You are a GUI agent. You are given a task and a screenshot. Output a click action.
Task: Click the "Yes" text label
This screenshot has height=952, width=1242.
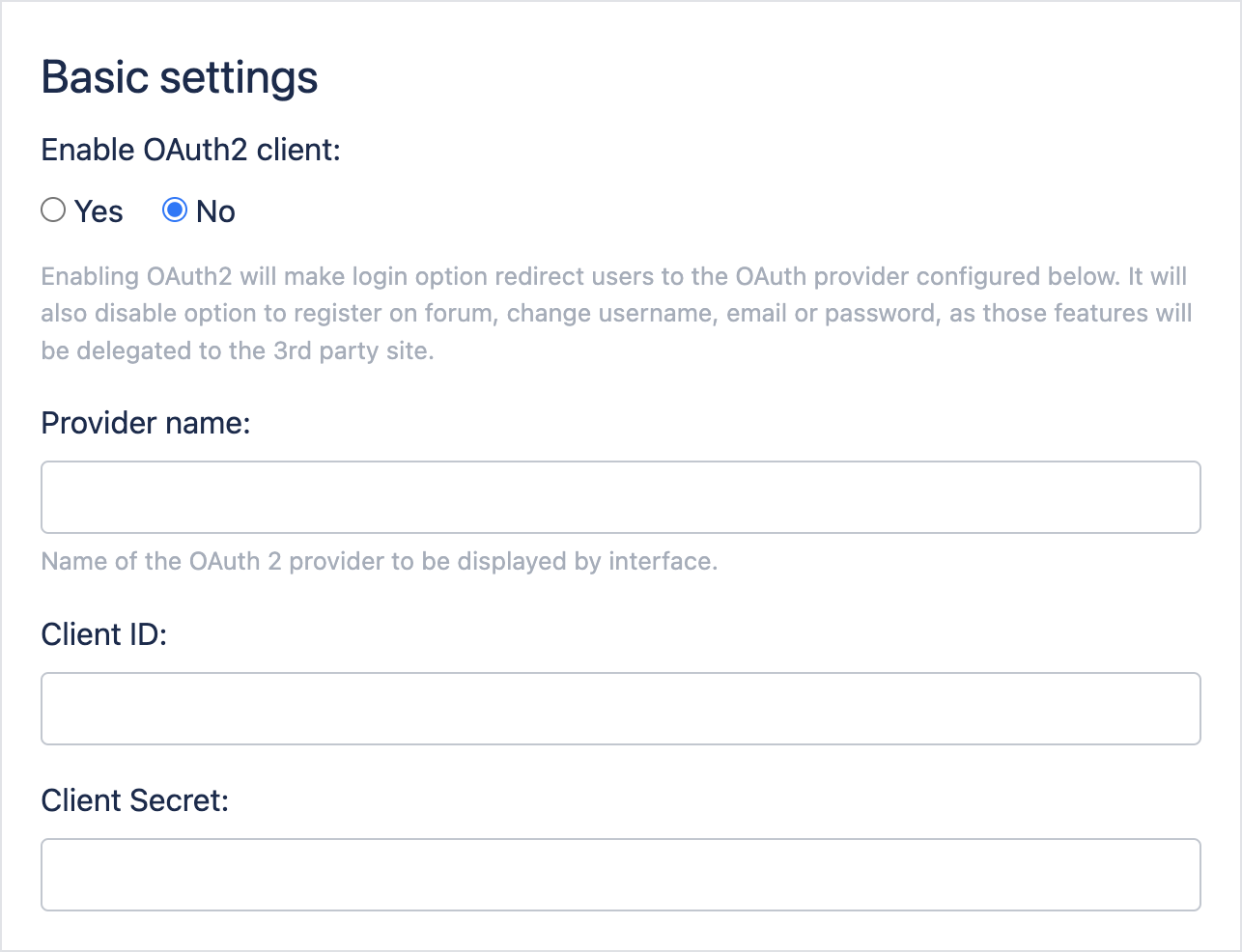(x=99, y=211)
